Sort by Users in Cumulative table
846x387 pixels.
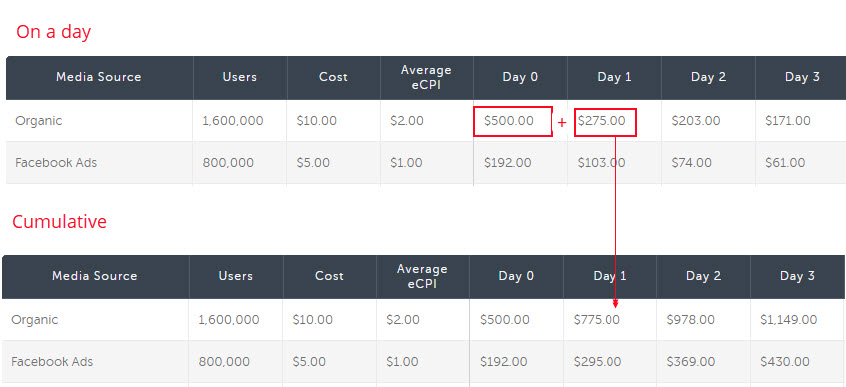[x=236, y=276]
